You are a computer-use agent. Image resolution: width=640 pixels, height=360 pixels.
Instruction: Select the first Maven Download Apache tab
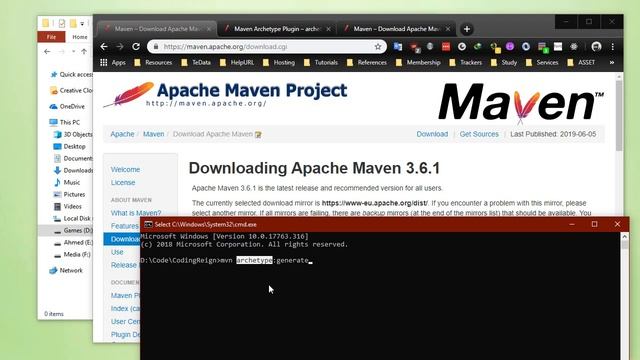(x=157, y=29)
